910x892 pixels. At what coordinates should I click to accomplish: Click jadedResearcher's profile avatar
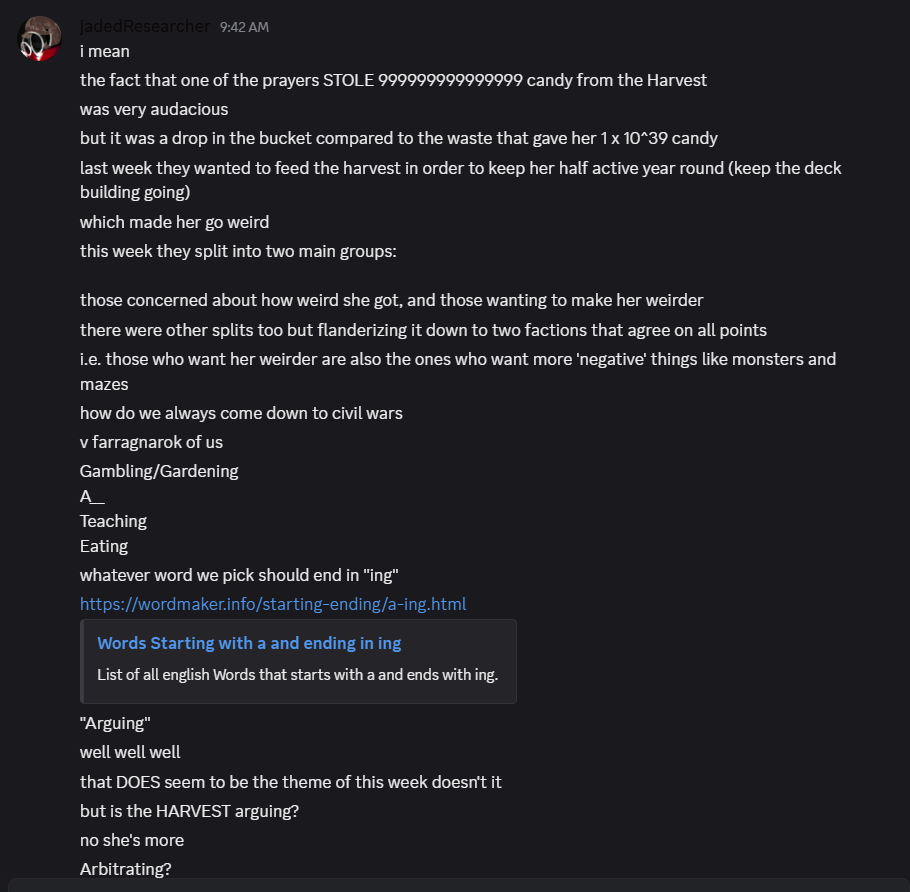[x=40, y=38]
